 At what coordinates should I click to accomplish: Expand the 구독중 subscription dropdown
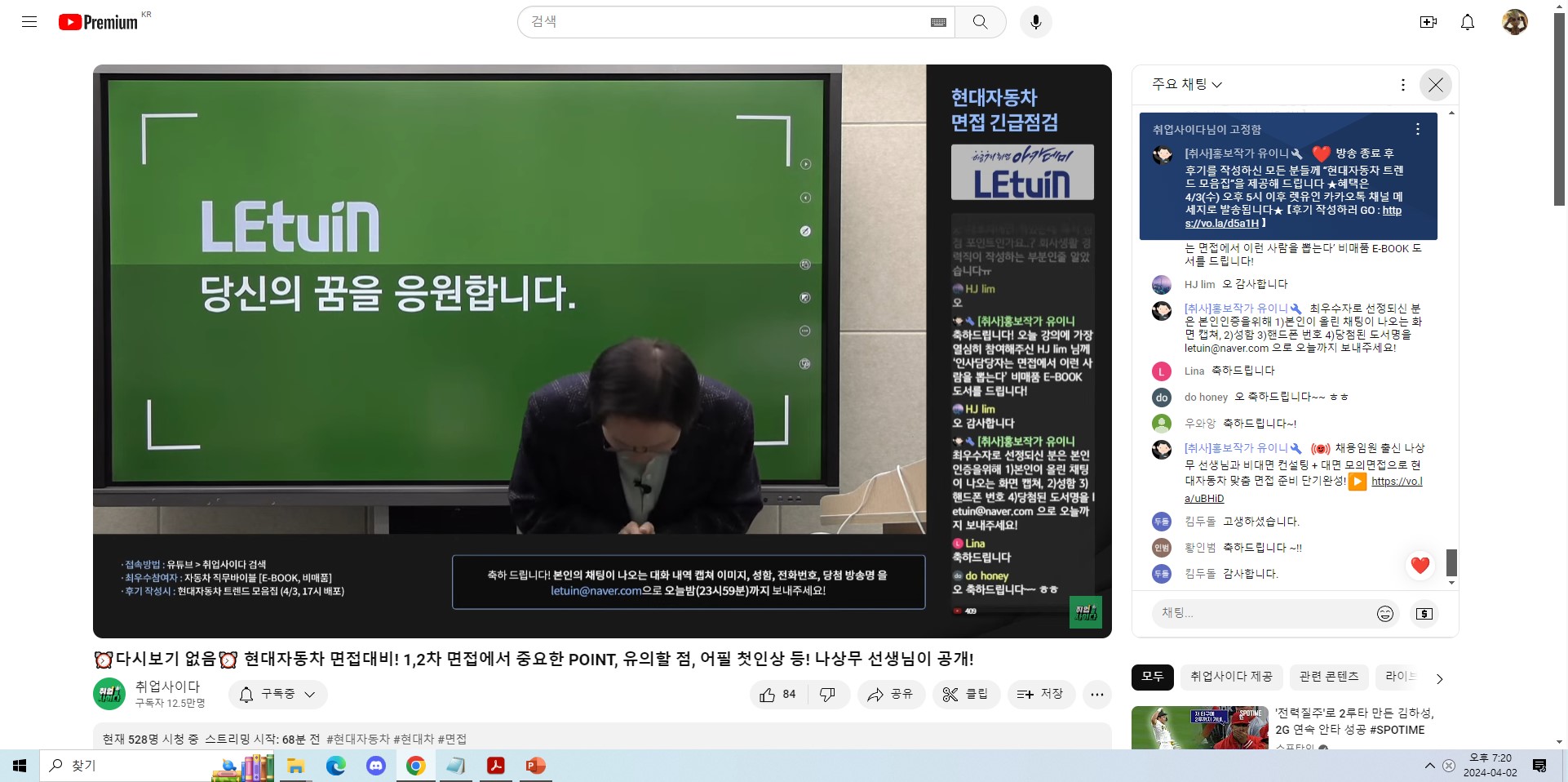[278, 694]
